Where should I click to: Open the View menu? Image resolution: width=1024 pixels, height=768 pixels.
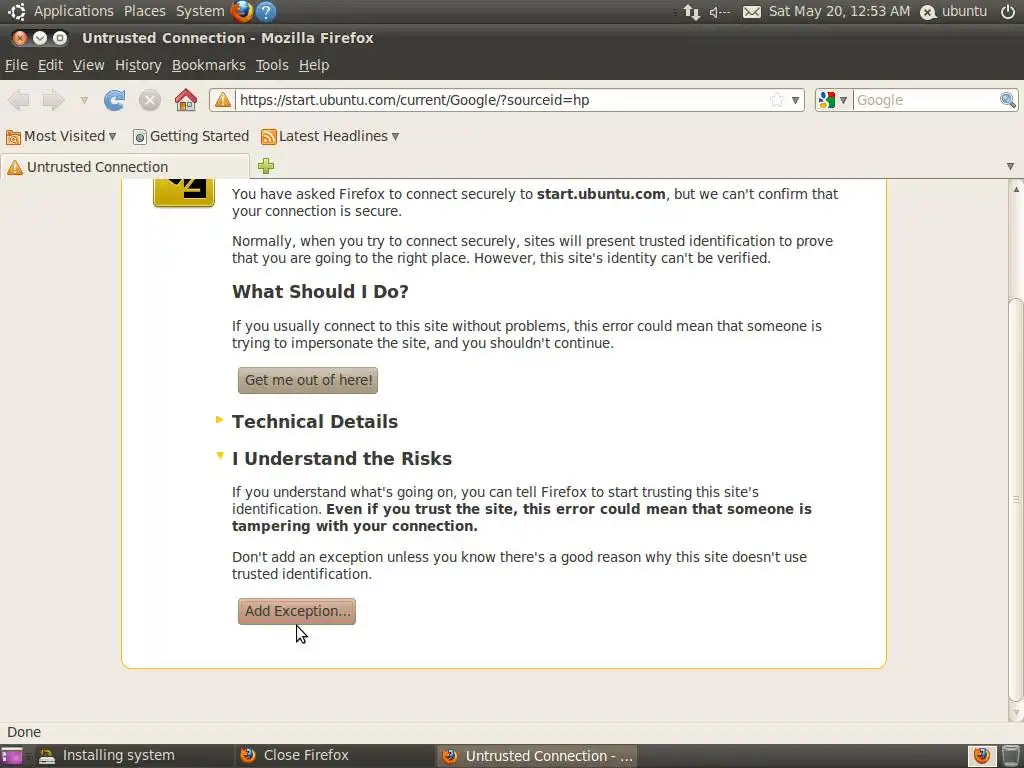(x=88, y=65)
